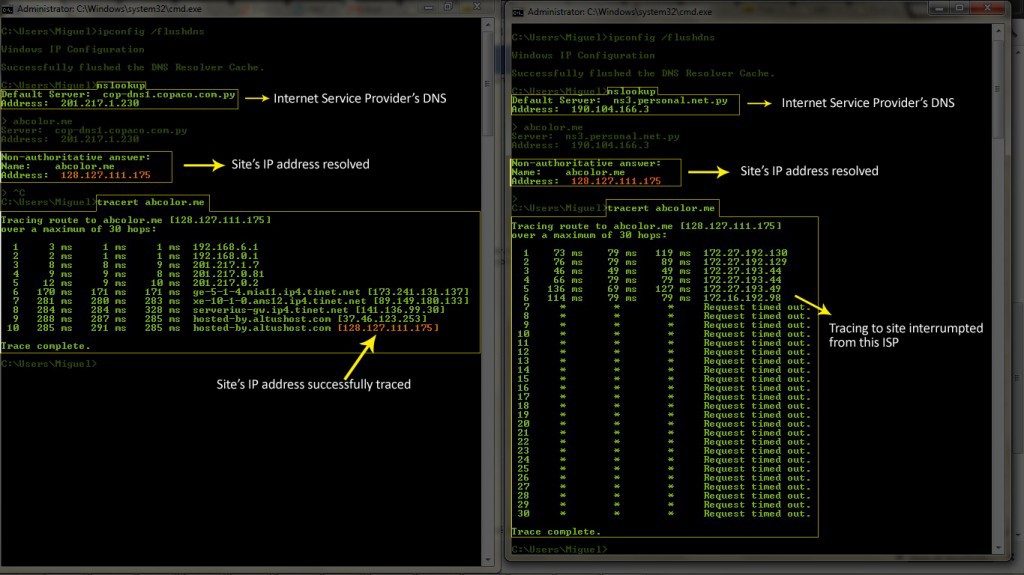Maximize the left cmd.exe window
The image size is (1024, 575).
click(449, 7)
